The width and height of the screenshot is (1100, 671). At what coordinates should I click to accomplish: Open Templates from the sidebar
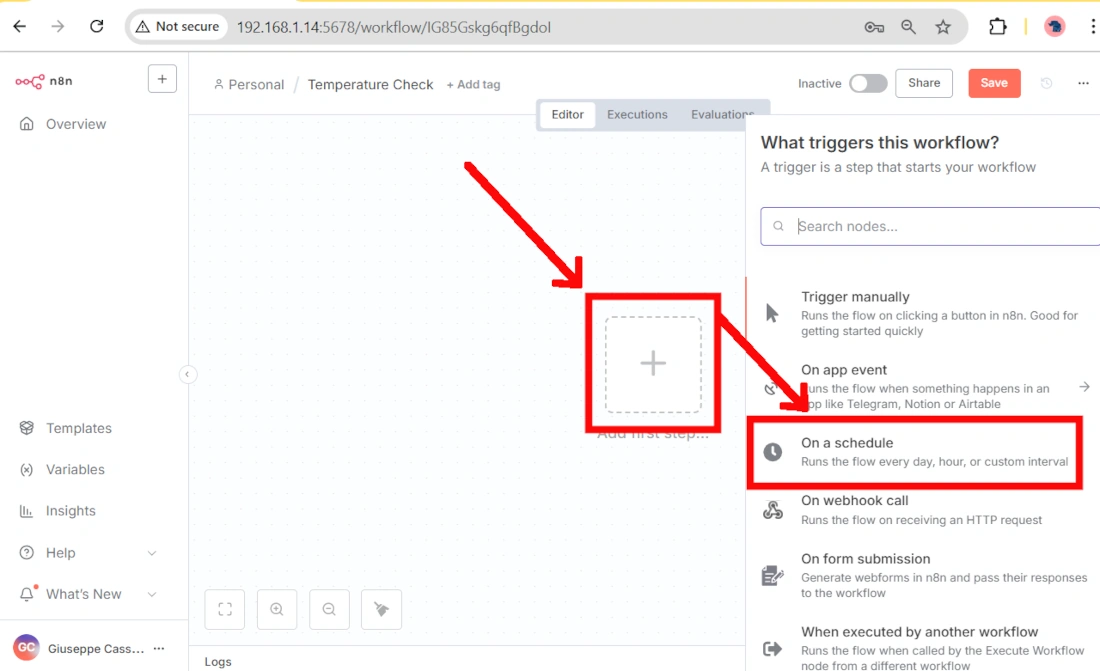click(78, 428)
